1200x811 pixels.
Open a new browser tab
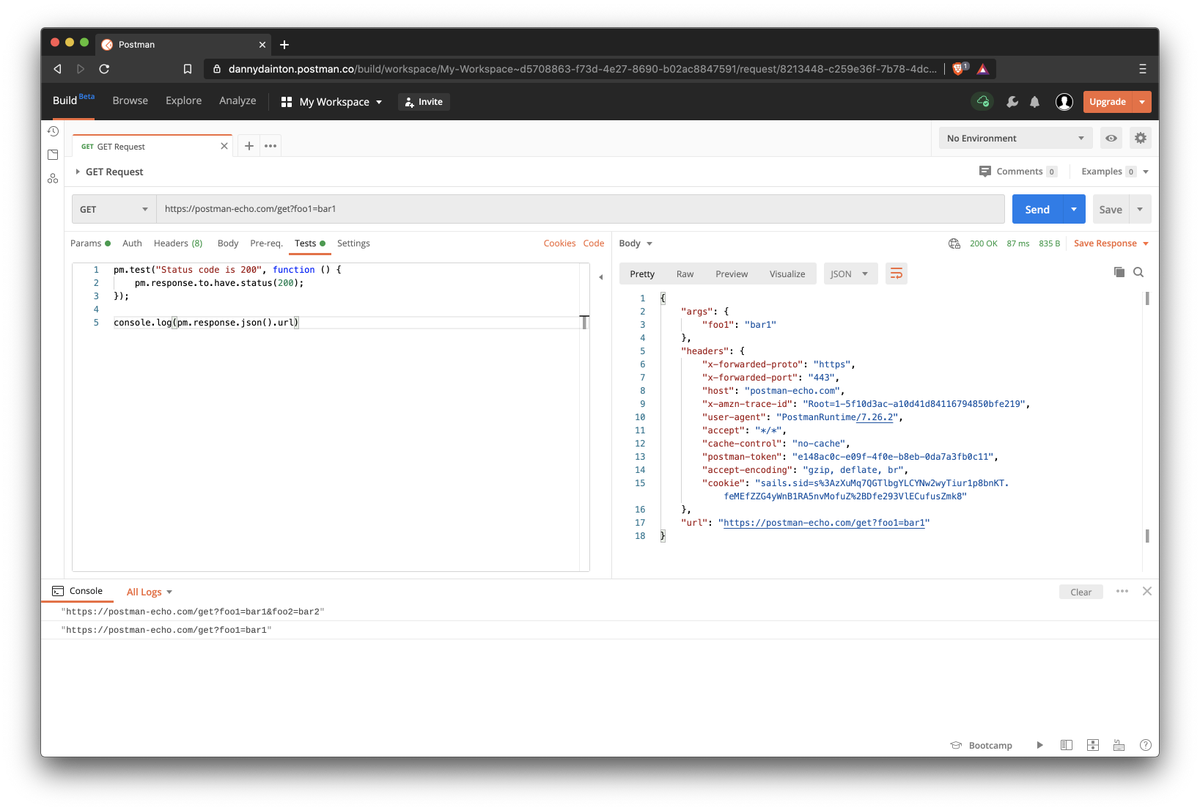pos(284,44)
